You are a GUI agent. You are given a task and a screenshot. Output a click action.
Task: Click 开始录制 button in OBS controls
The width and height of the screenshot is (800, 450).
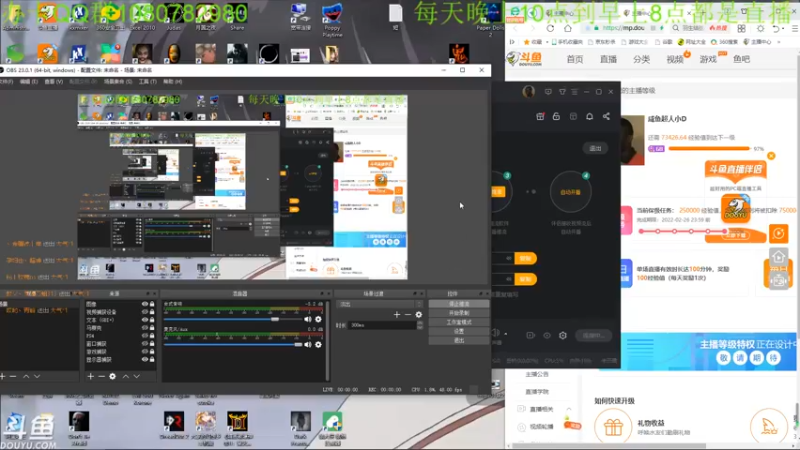pos(459,313)
